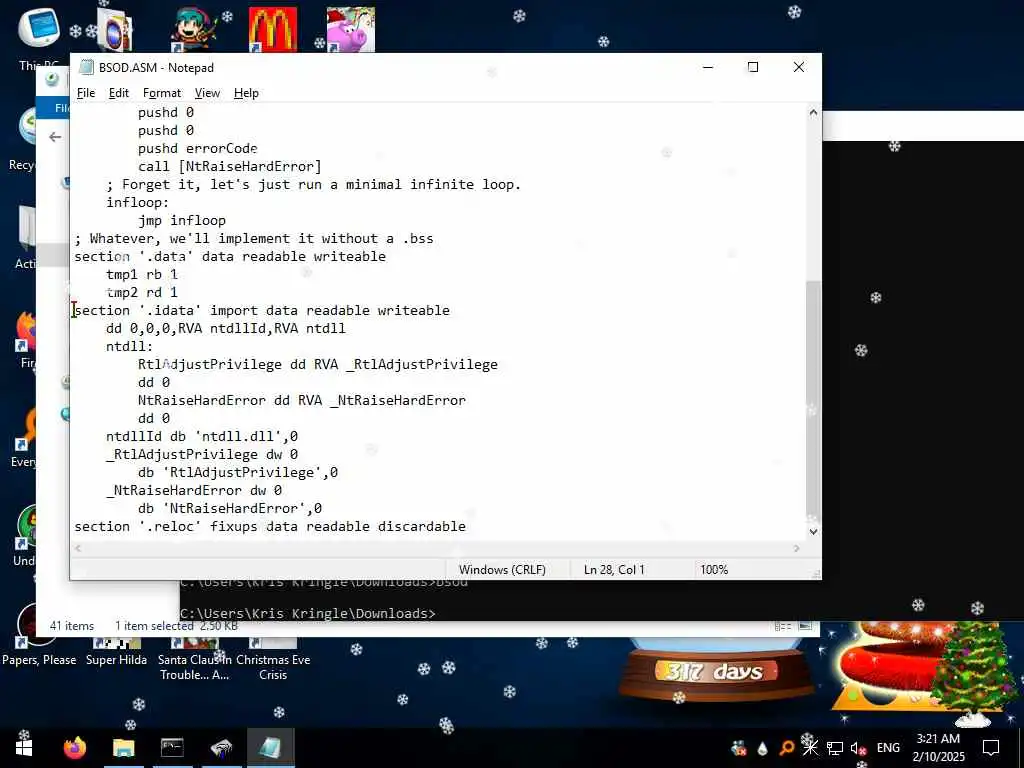Click the Notepad title bar document icon

coord(86,67)
